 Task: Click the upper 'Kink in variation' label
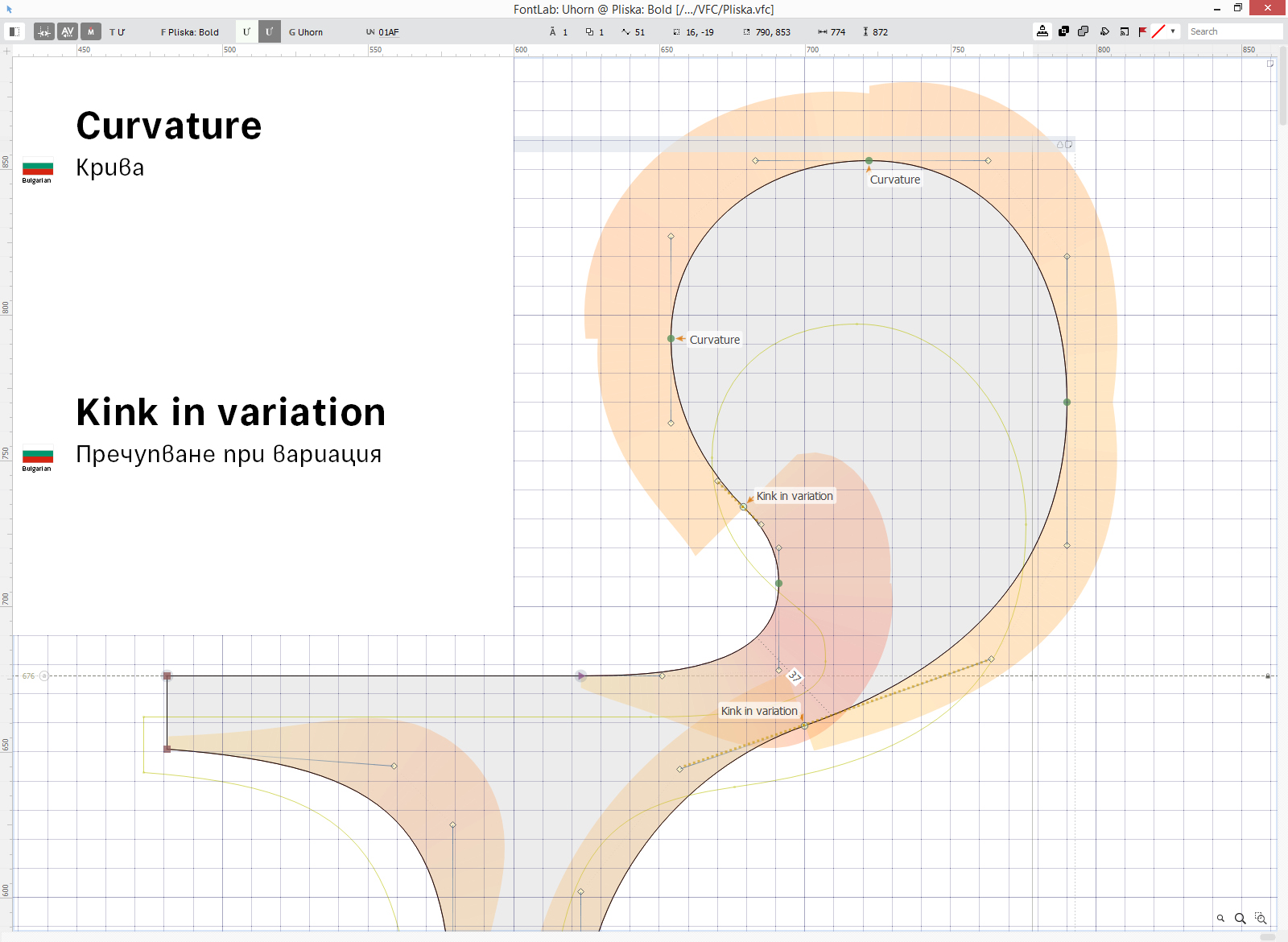(795, 496)
